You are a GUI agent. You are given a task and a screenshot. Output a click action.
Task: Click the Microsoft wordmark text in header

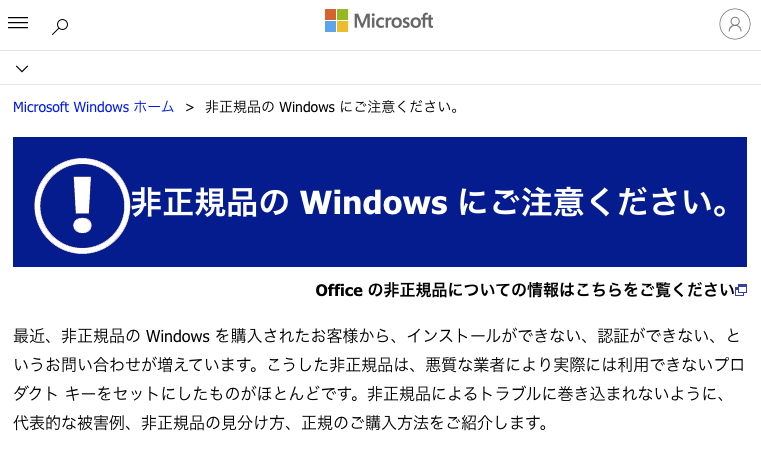[393, 21]
